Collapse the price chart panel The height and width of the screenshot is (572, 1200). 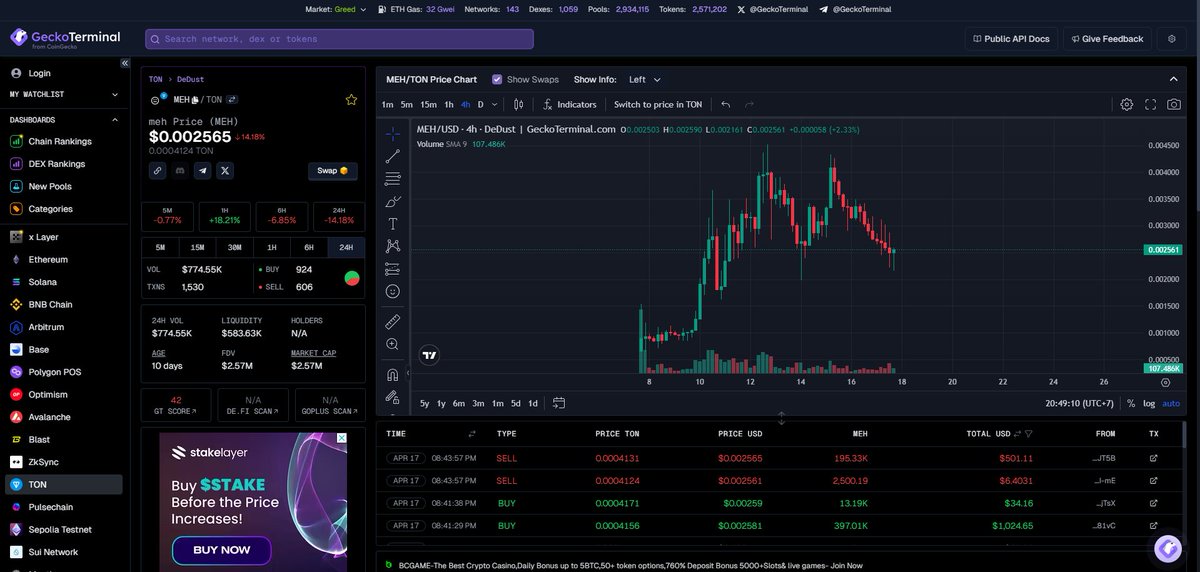1174,79
